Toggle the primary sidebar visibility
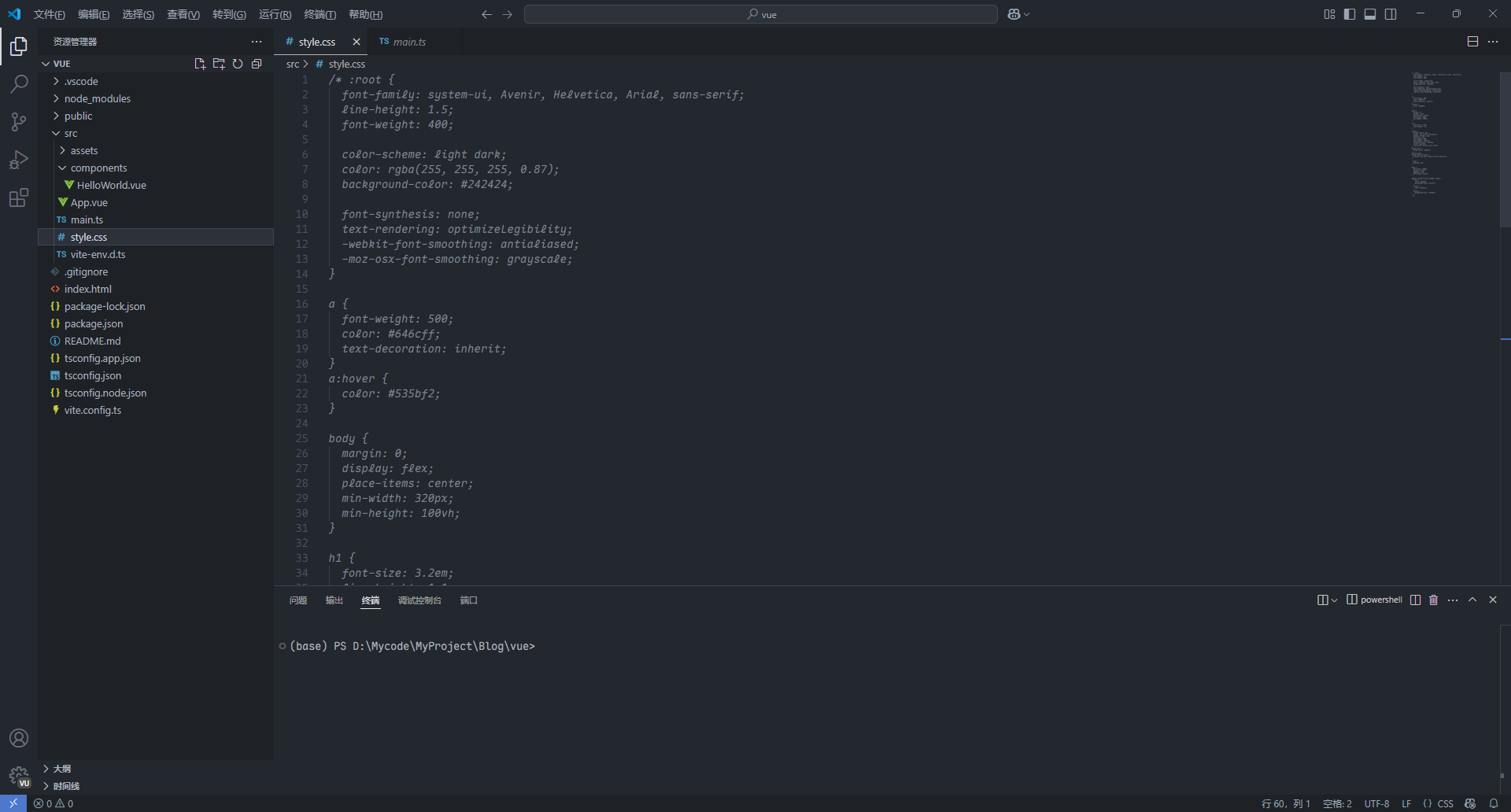This screenshot has width=1511, height=812. tap(1350, 14)
